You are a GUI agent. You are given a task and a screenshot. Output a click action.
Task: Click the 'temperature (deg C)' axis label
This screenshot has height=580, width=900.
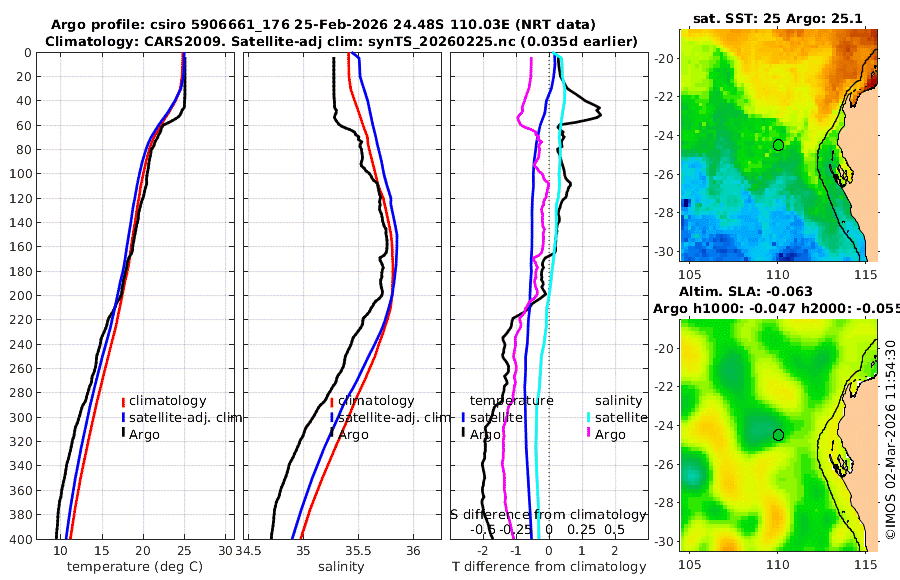click(135, 567)
